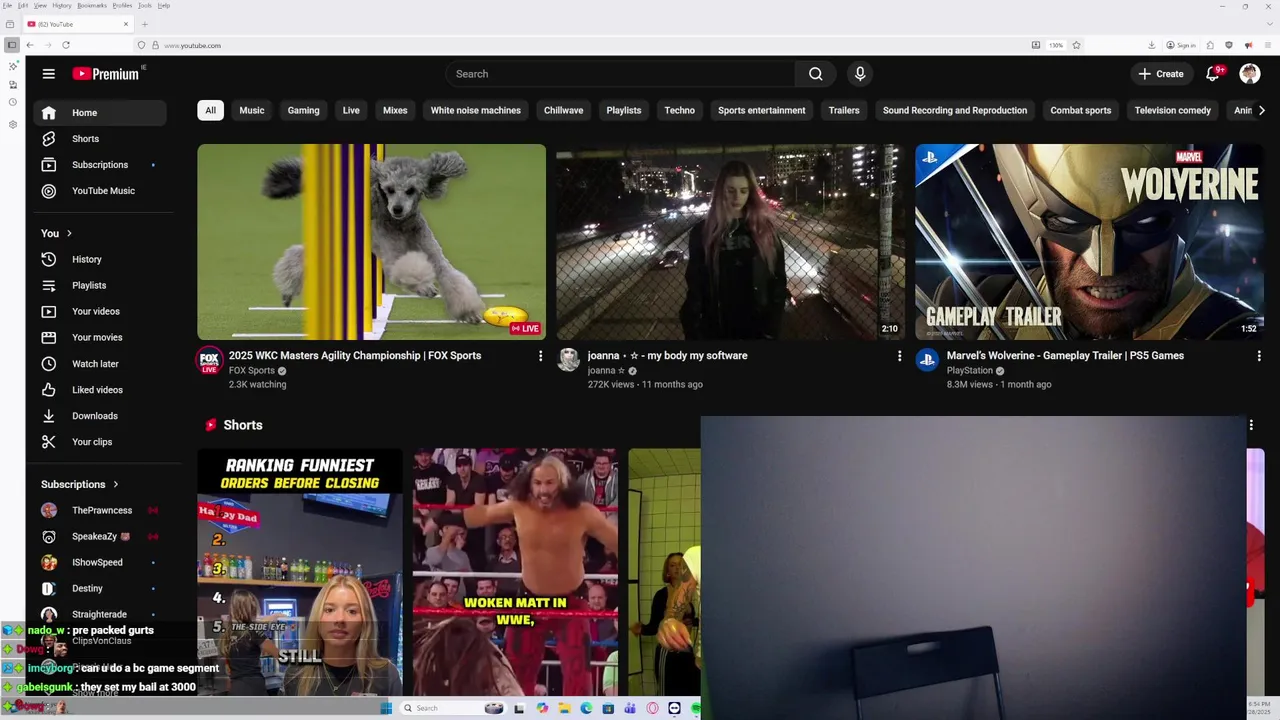Open Woken Matt in WWE short
1280x720 pixels.
[515, 572]
